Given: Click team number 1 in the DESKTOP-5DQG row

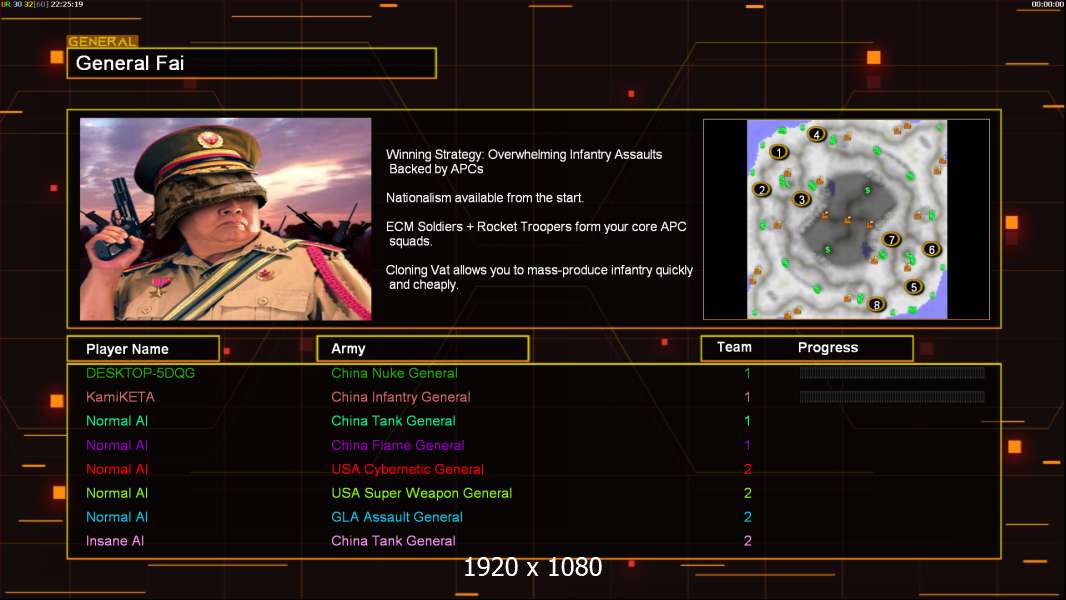Looking at the screenshot, I should tap(747, 373).
